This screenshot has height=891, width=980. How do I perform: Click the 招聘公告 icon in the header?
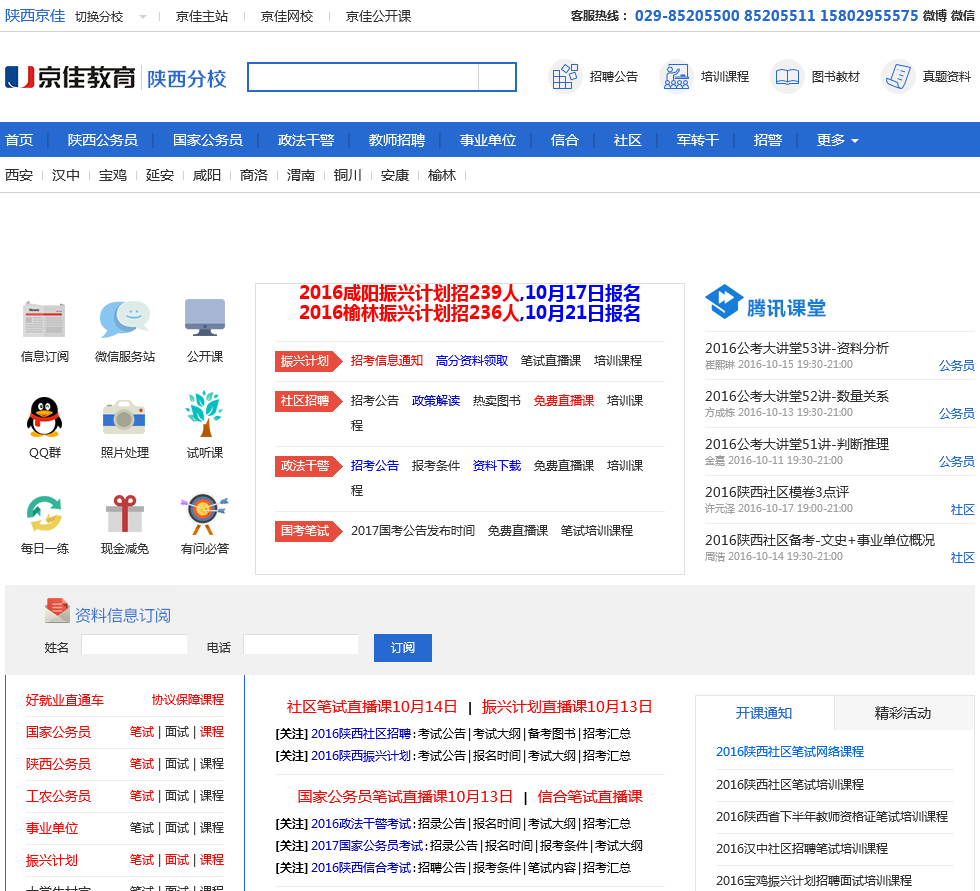point(564,77)
